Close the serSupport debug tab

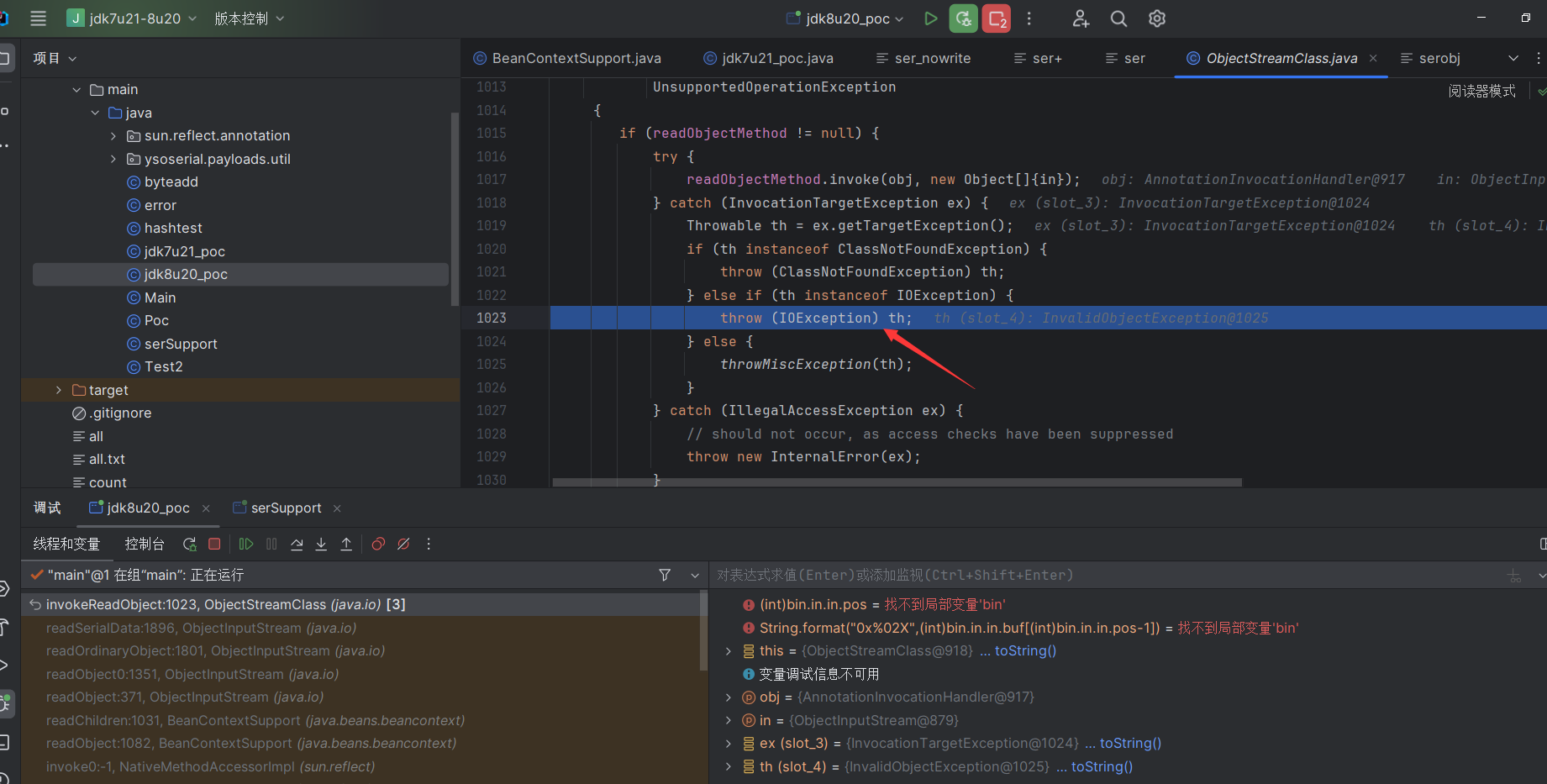click(x=337, y=508)
